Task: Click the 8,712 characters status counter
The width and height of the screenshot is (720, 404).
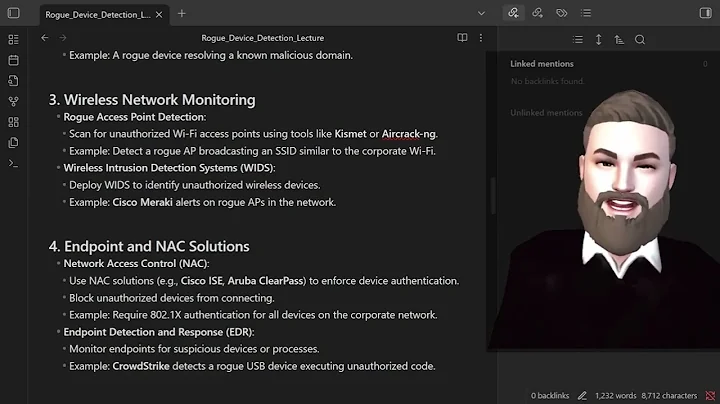Action: 669,395
